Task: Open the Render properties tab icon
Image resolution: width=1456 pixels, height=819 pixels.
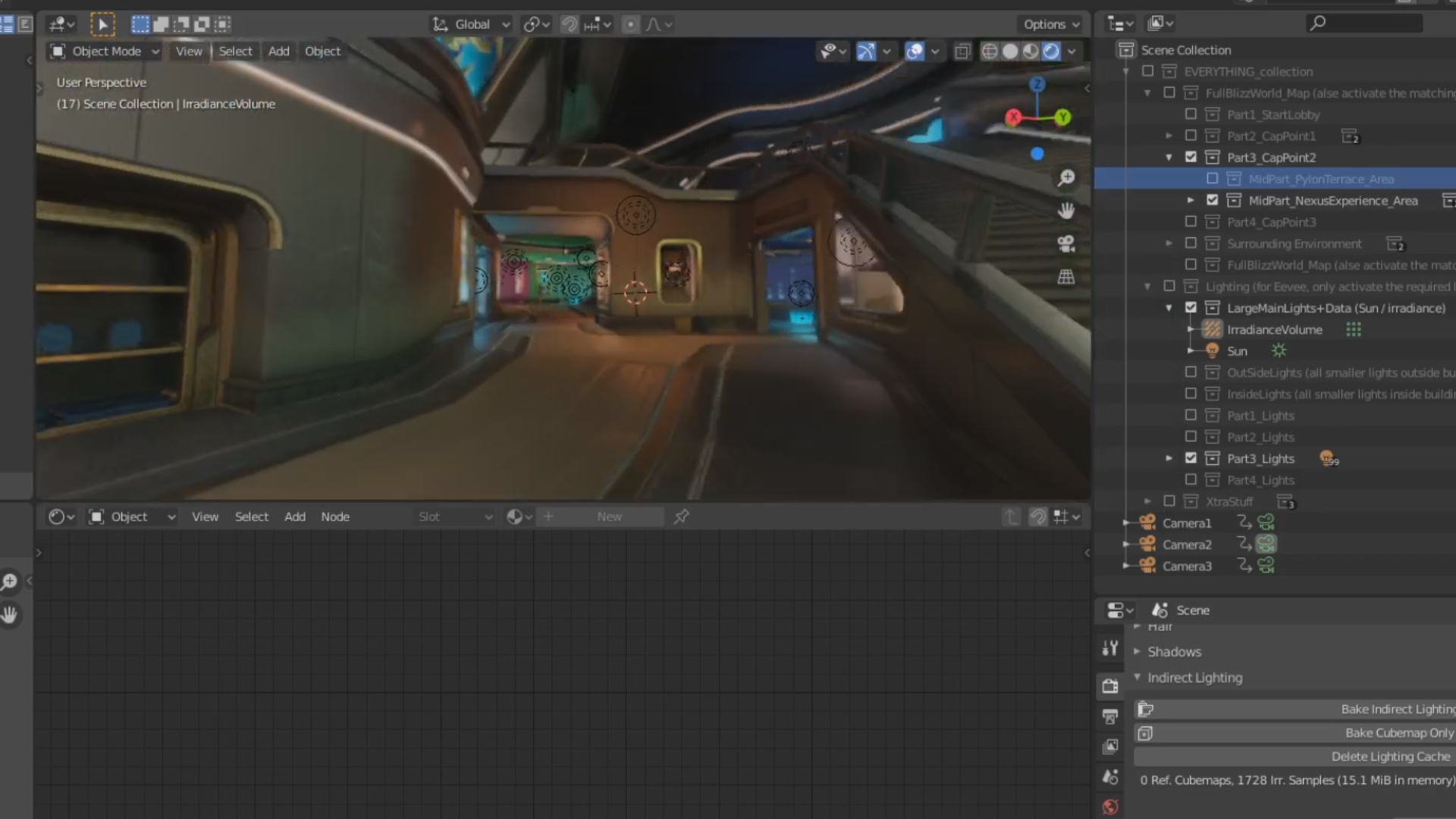Action: pyautogui.click(x=1110, y=686)
